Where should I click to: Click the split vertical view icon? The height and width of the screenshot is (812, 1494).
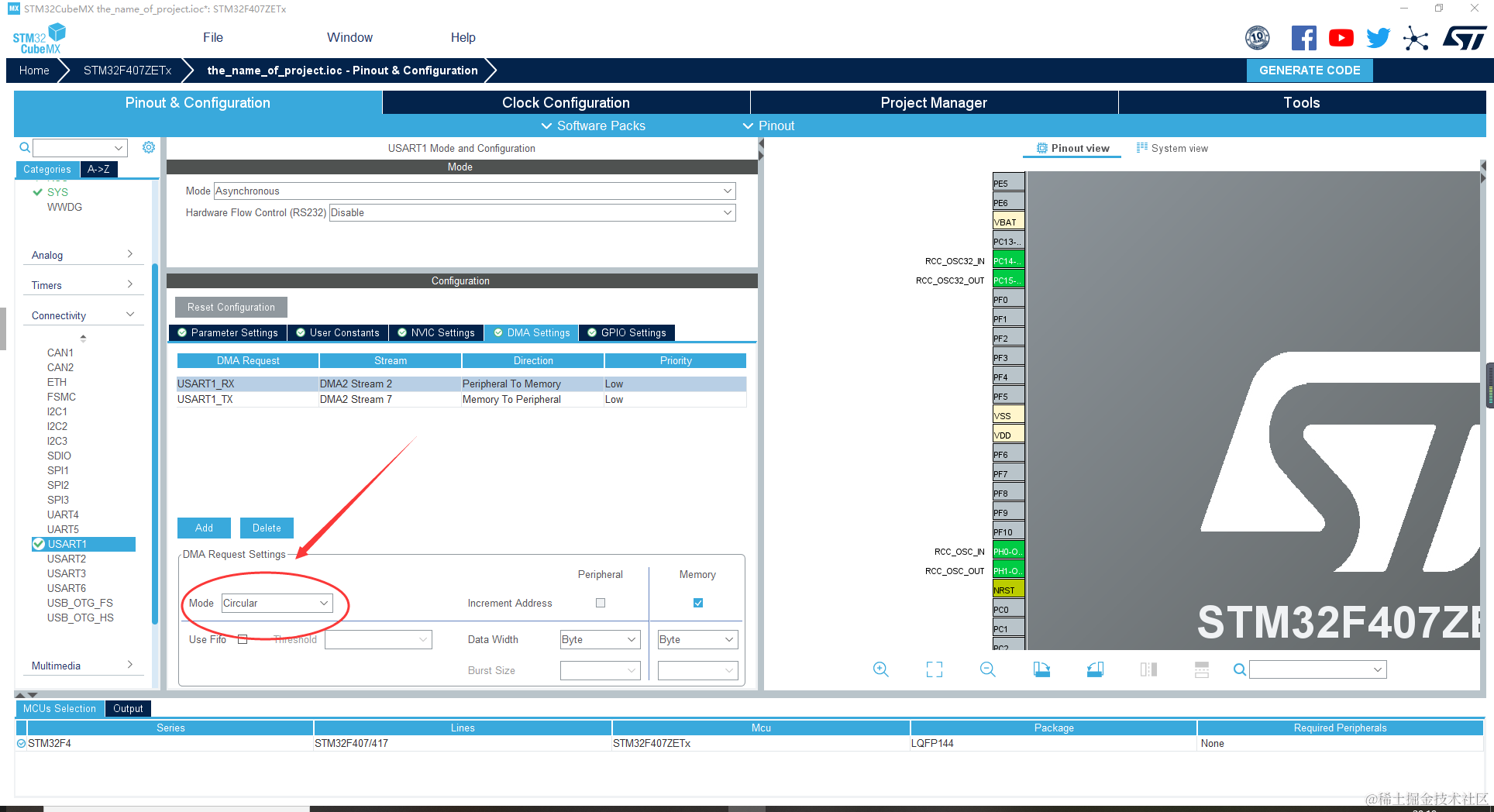[1148, 669]
